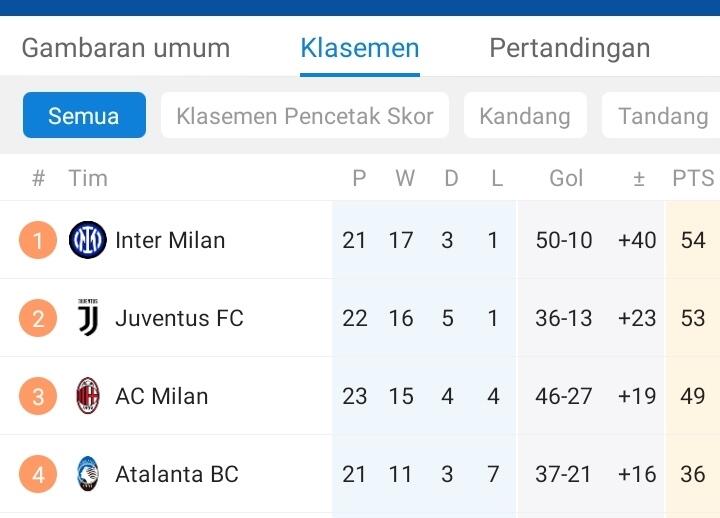The height and width of the screenshot is (518, 720).
Task: Open the Juventus FC team name
Action: [179, 318]
